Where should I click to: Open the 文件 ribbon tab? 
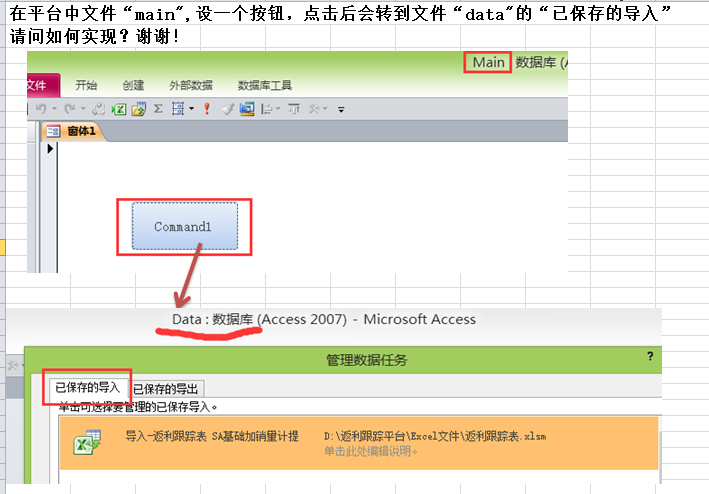click(40, 85)
